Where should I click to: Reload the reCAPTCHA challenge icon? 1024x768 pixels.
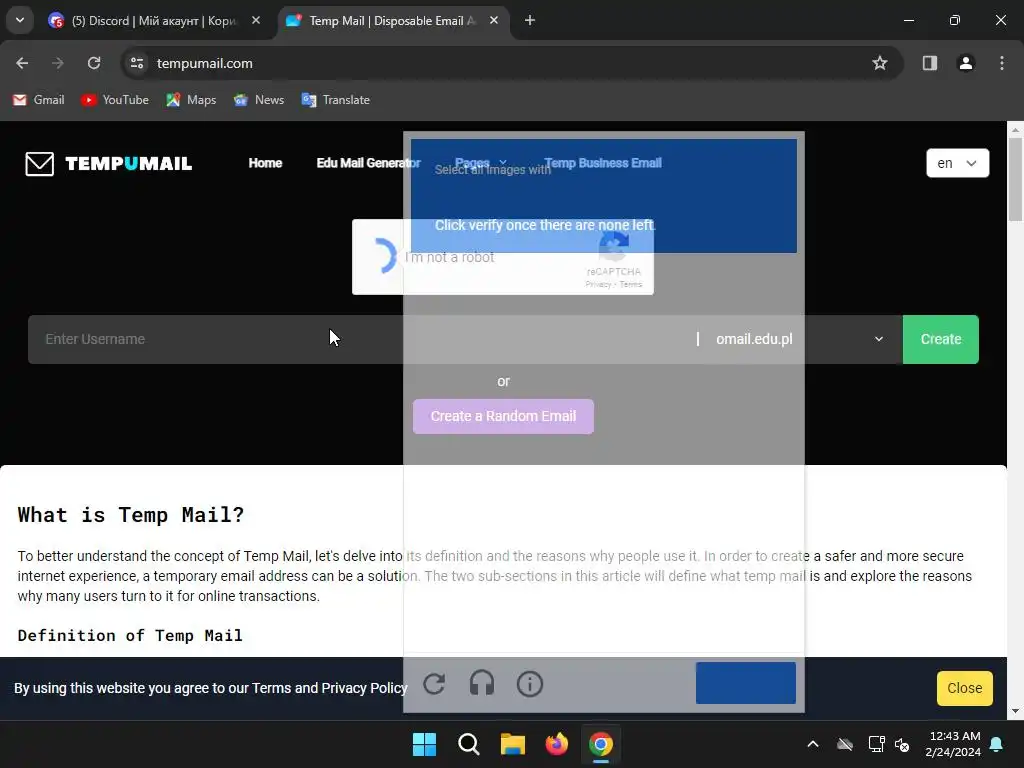tap(434, 684)
